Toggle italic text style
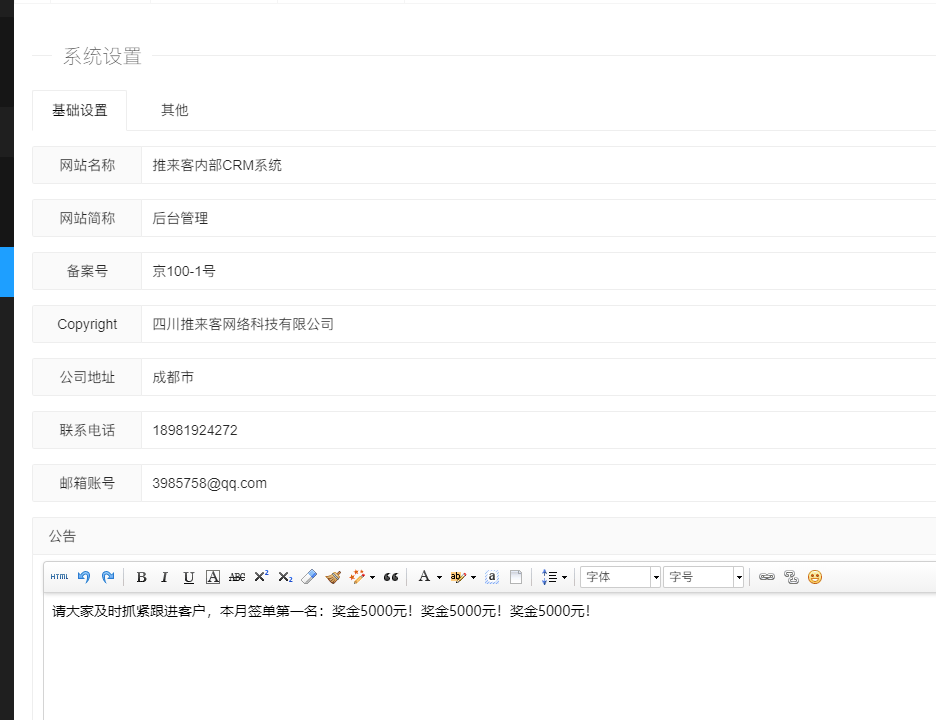 pos(164,577)
